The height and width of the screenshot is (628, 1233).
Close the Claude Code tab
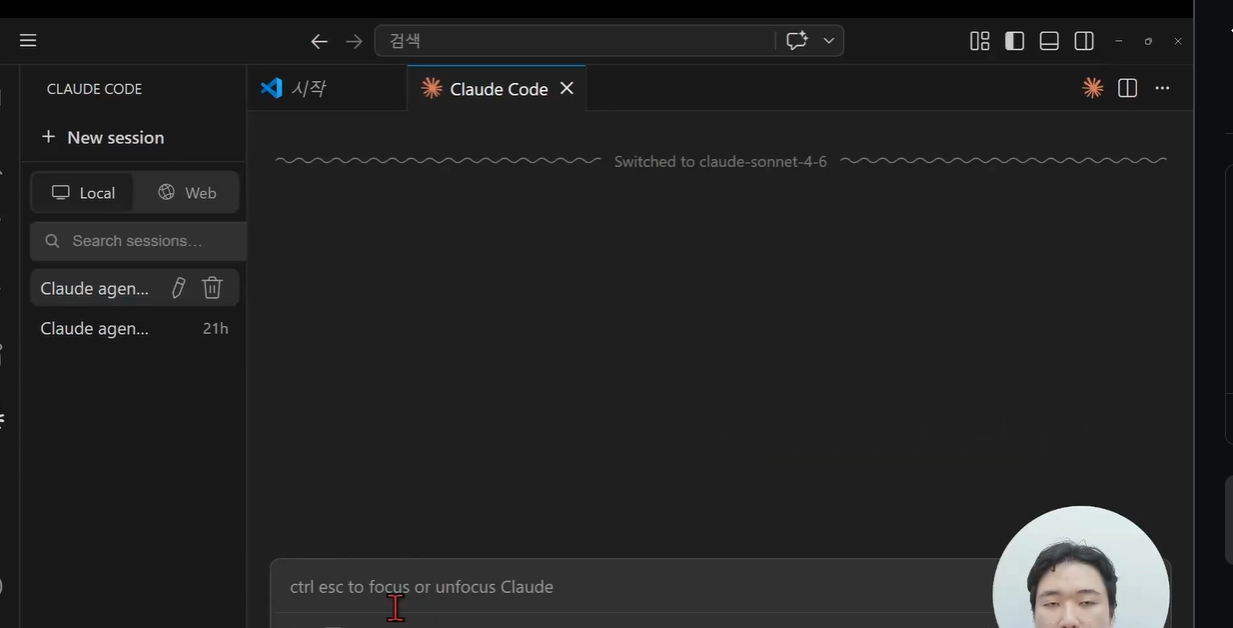[x=567, y=88]
